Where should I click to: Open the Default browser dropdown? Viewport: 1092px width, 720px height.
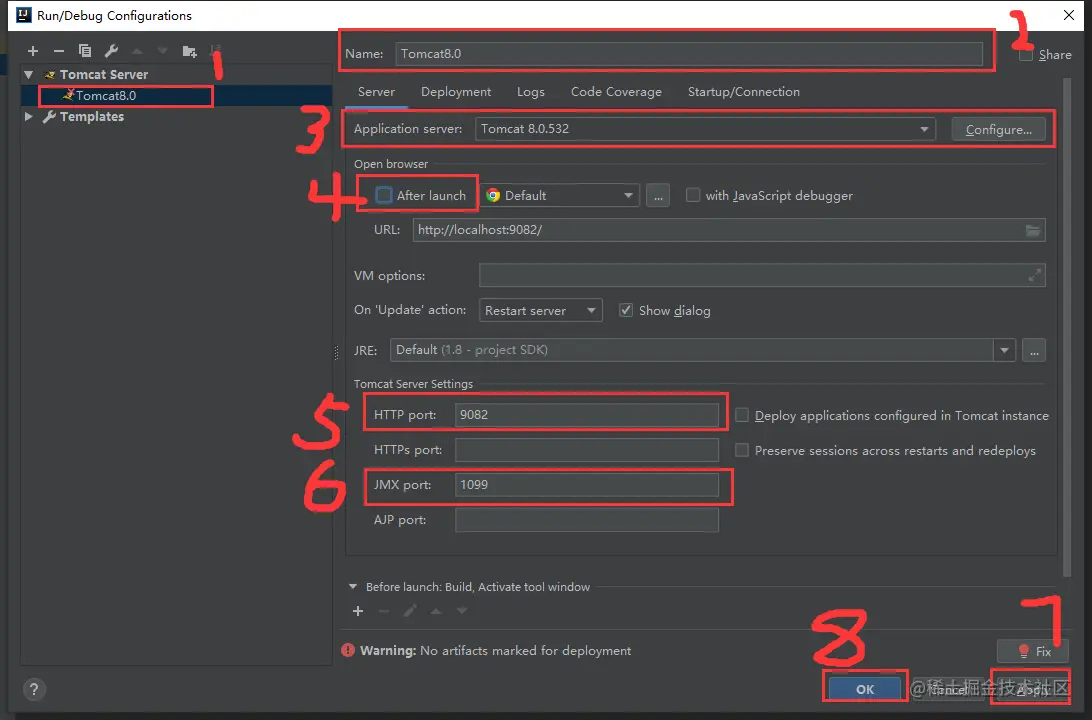[560, 196]
